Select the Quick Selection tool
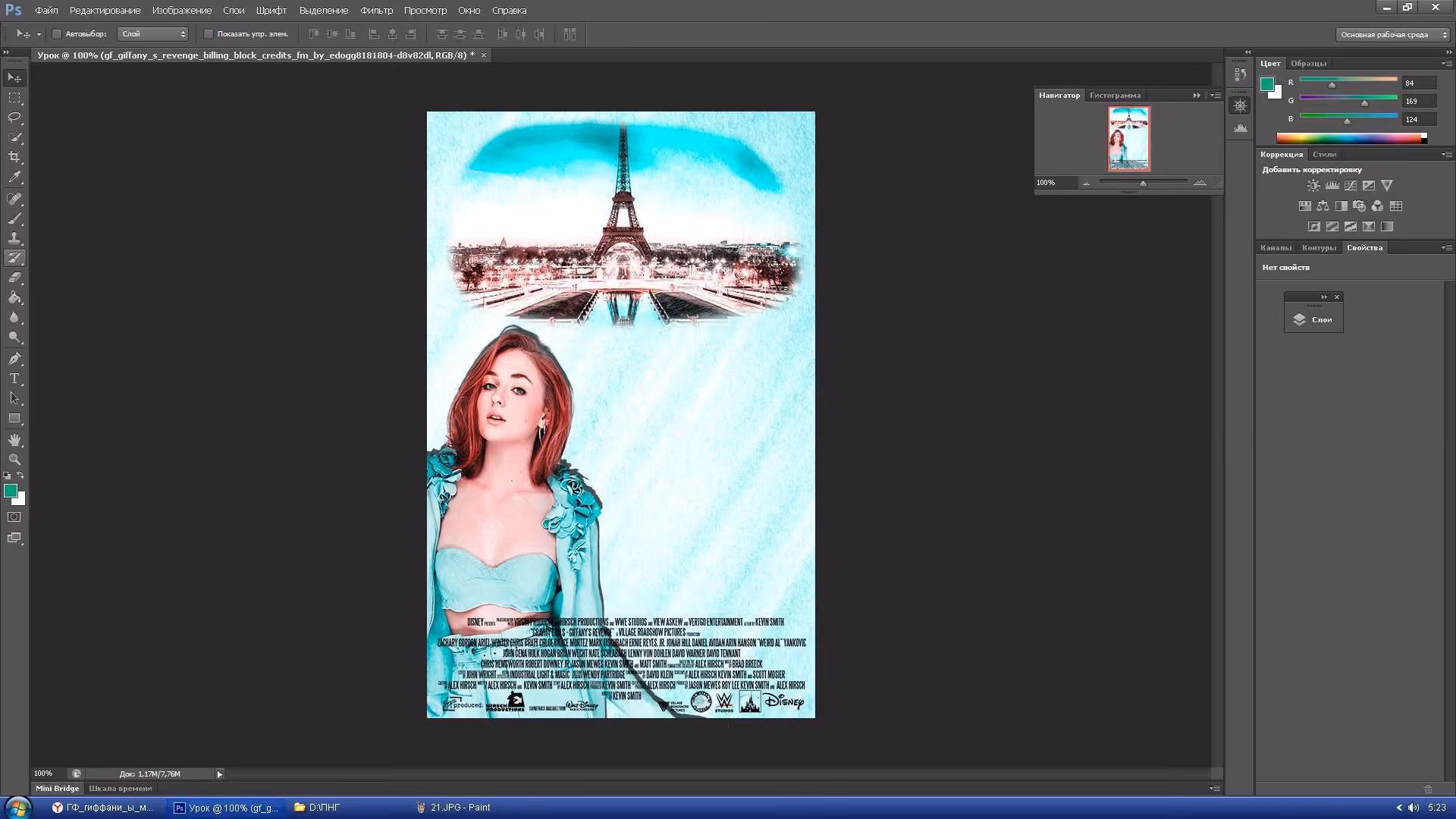 click(x=14, y=137)
